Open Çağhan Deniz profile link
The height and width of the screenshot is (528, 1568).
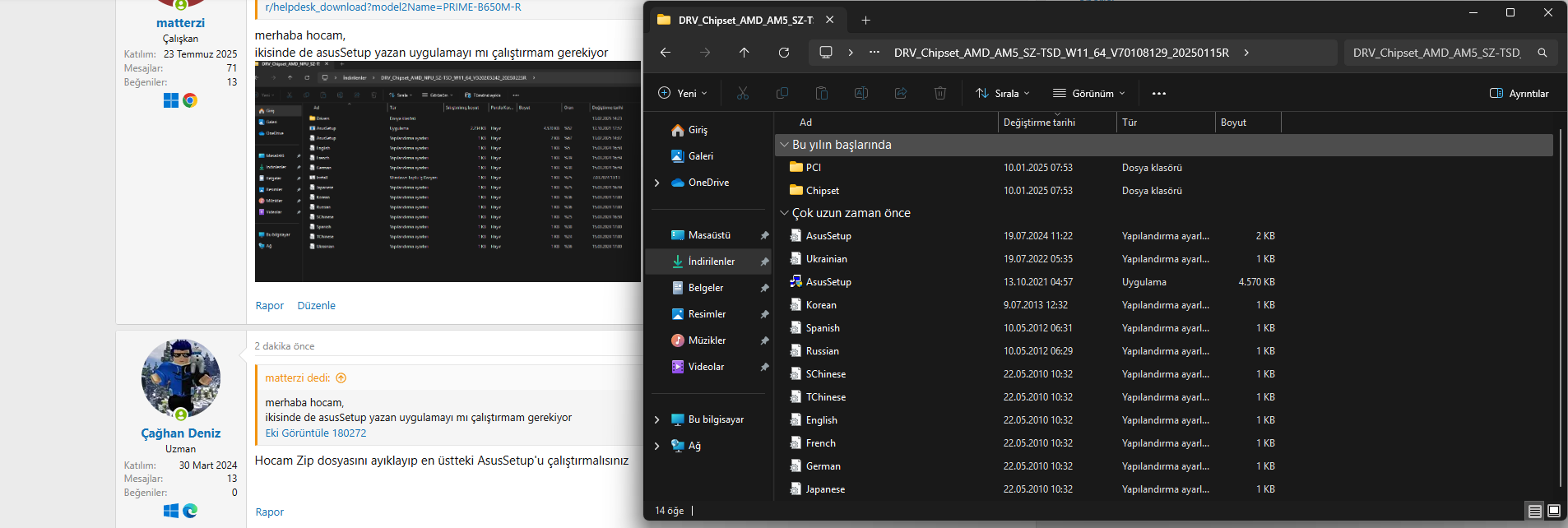pos(180,433)
